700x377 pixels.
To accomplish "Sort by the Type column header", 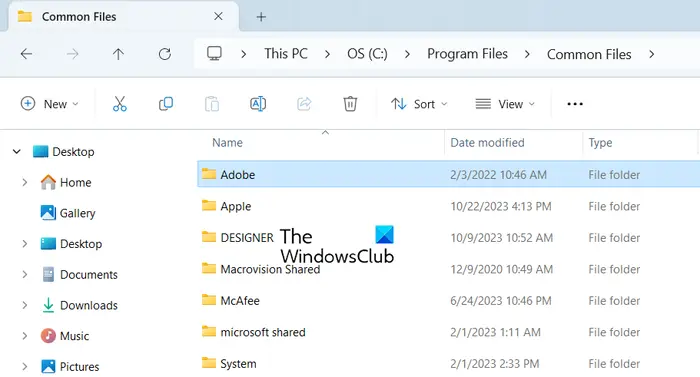I will pyautogui.click(x=600, y=143).
